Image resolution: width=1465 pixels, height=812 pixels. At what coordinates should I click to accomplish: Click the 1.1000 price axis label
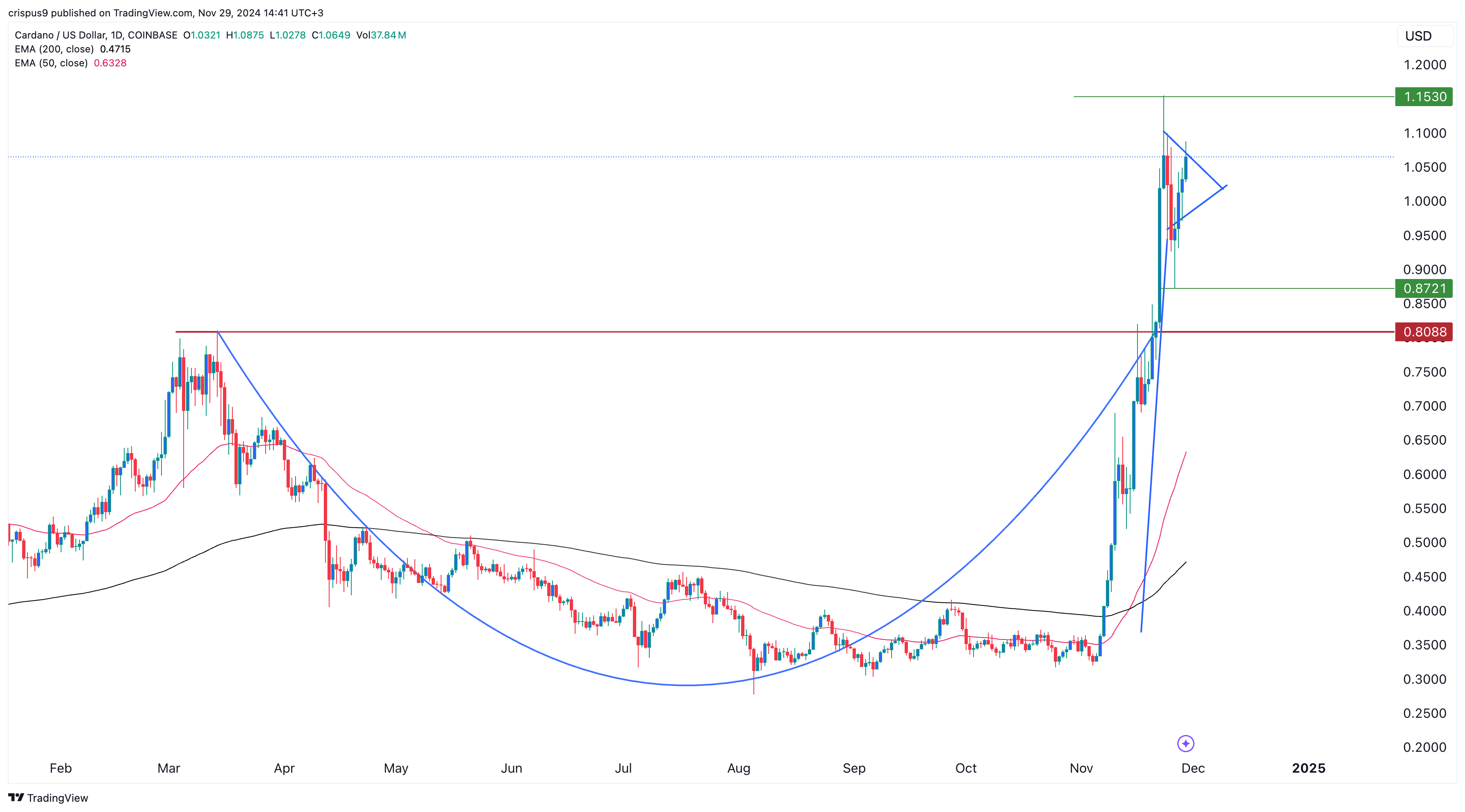point(1424,133)
